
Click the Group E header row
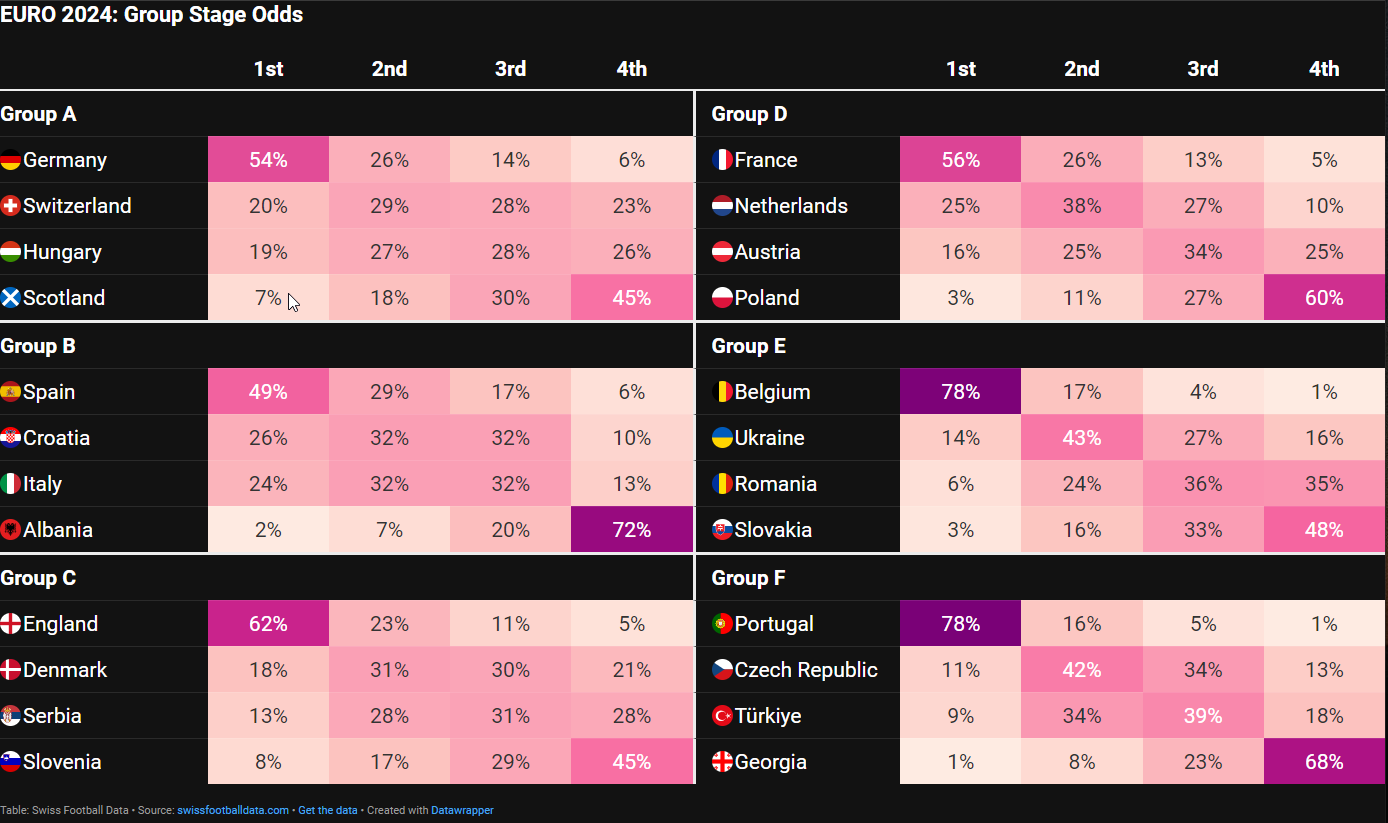(1048, 346)
